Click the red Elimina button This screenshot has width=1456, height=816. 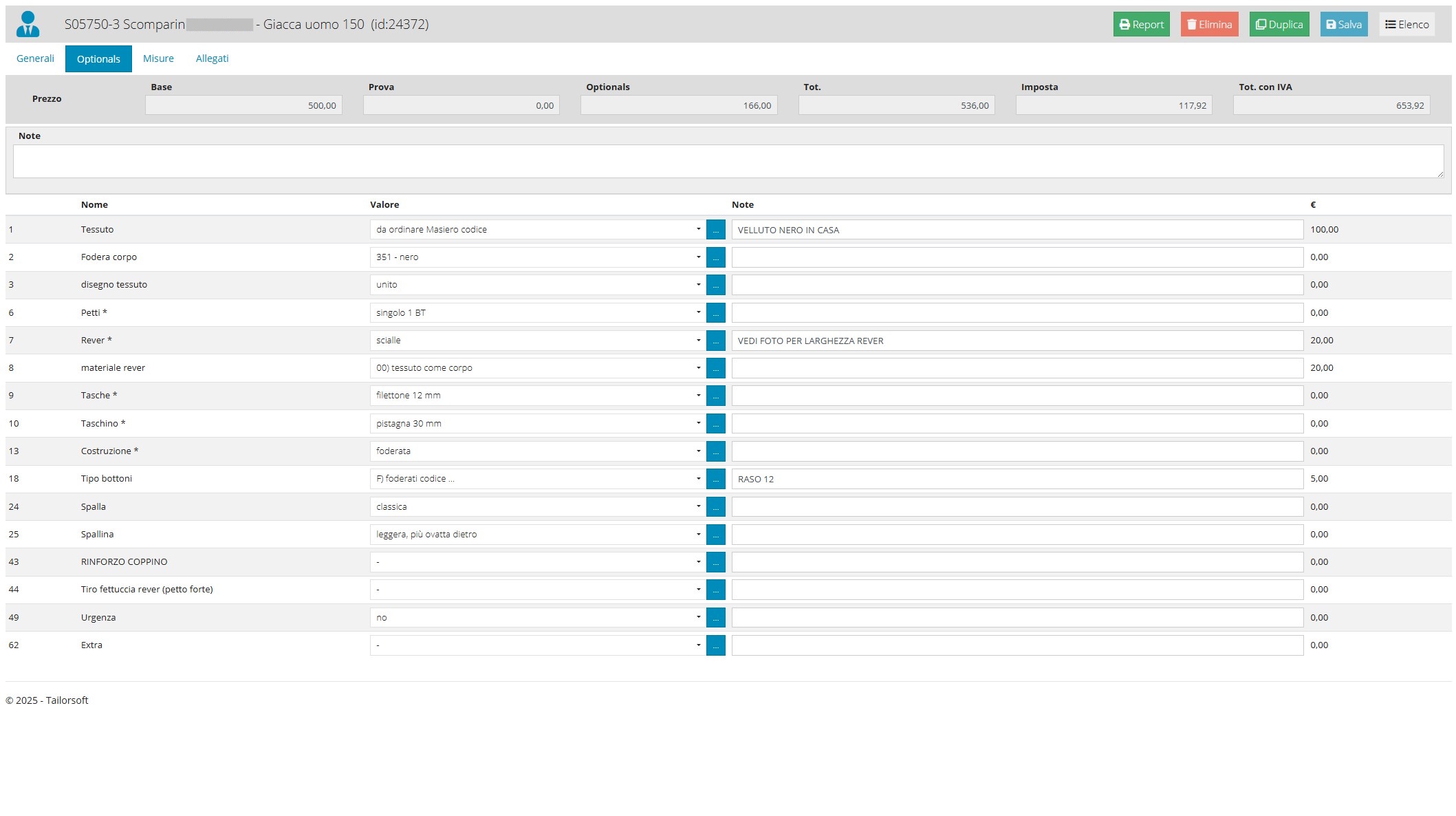pyautogui.click(x=1209, y=25)
